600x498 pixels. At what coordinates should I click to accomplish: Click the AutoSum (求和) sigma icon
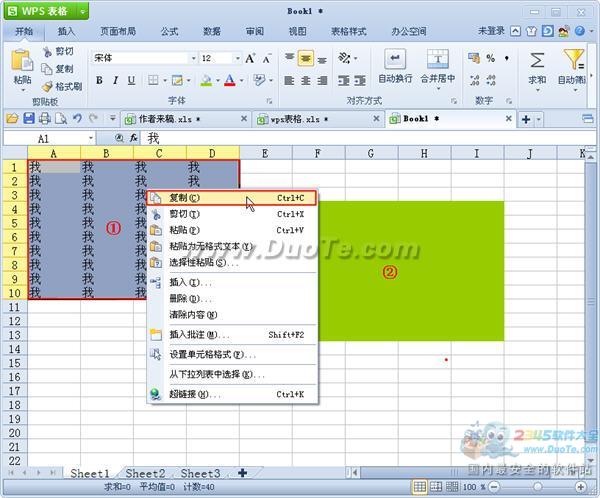pyautogui.click(x=537, y=60)
